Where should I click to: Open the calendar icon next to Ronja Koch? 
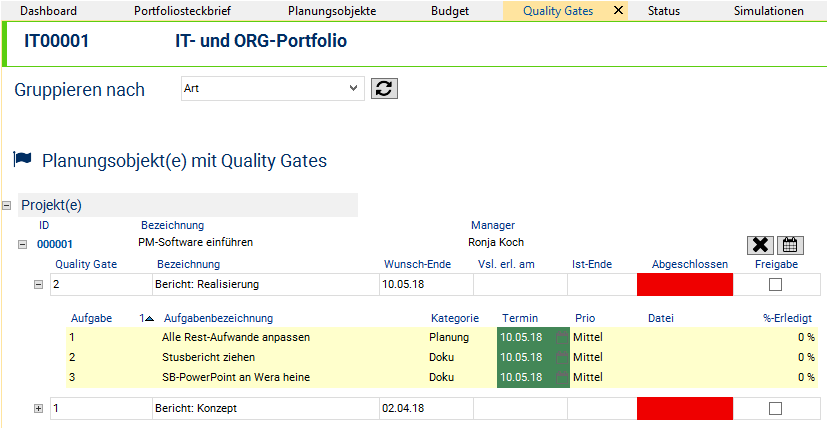790,245
